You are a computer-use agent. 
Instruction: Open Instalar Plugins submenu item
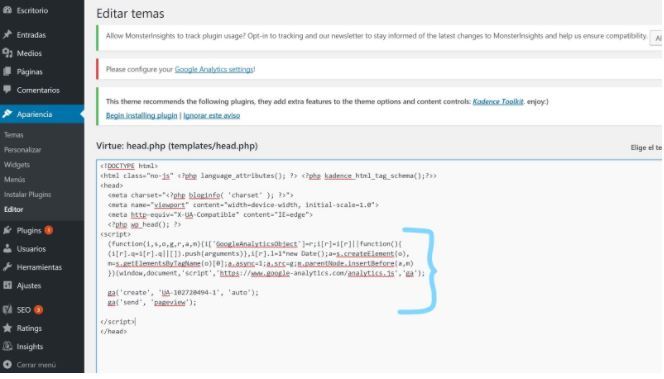coord(28,194)
